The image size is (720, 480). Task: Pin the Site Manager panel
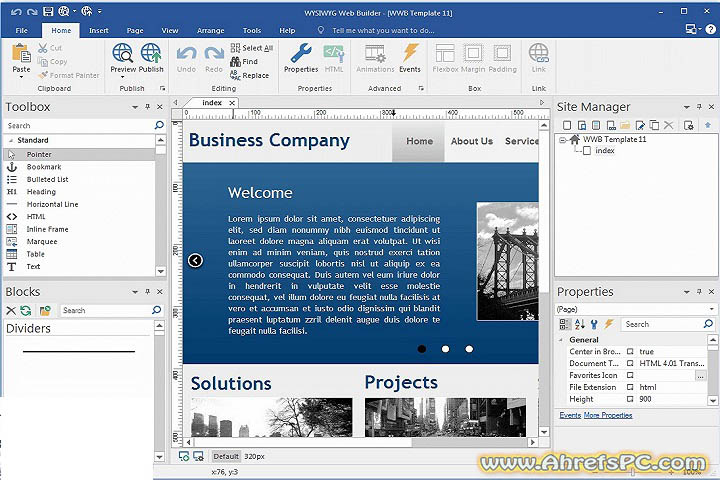pyautogui.click(x=699, y=107)
